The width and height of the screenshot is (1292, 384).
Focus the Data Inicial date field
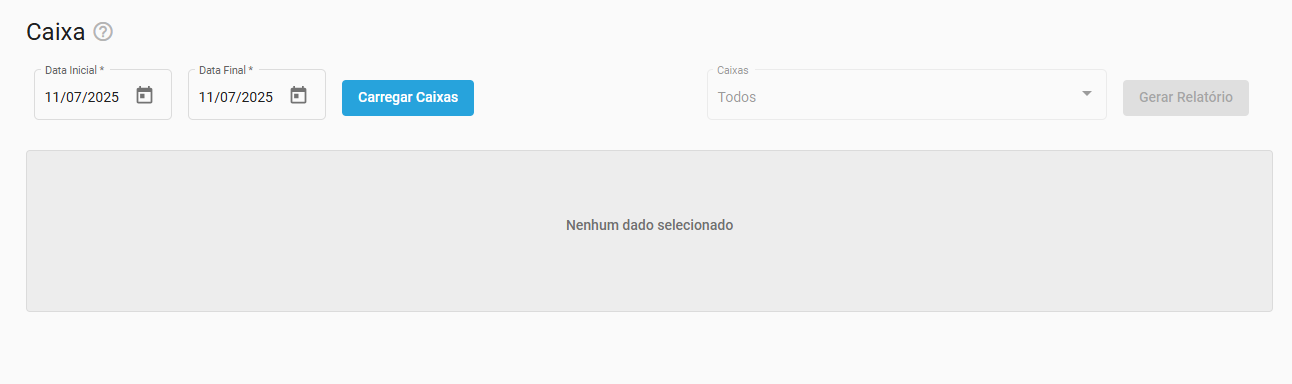(103, 95)
